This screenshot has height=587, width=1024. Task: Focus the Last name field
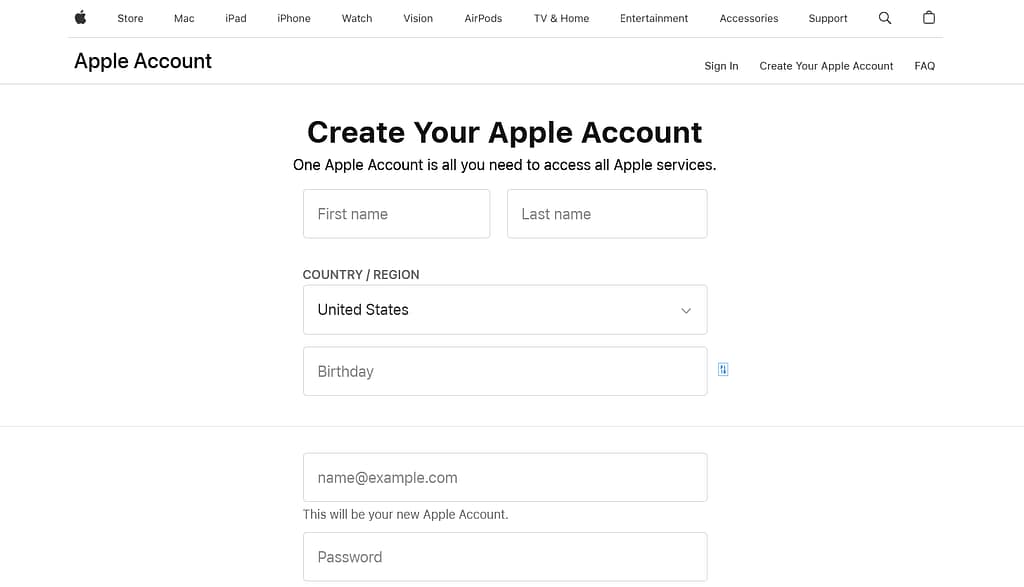[607, 214]
